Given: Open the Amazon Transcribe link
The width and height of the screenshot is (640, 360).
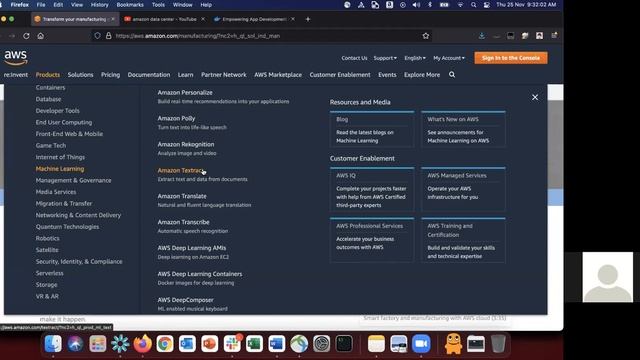Looking at the screenshot, I should point(183,222).
